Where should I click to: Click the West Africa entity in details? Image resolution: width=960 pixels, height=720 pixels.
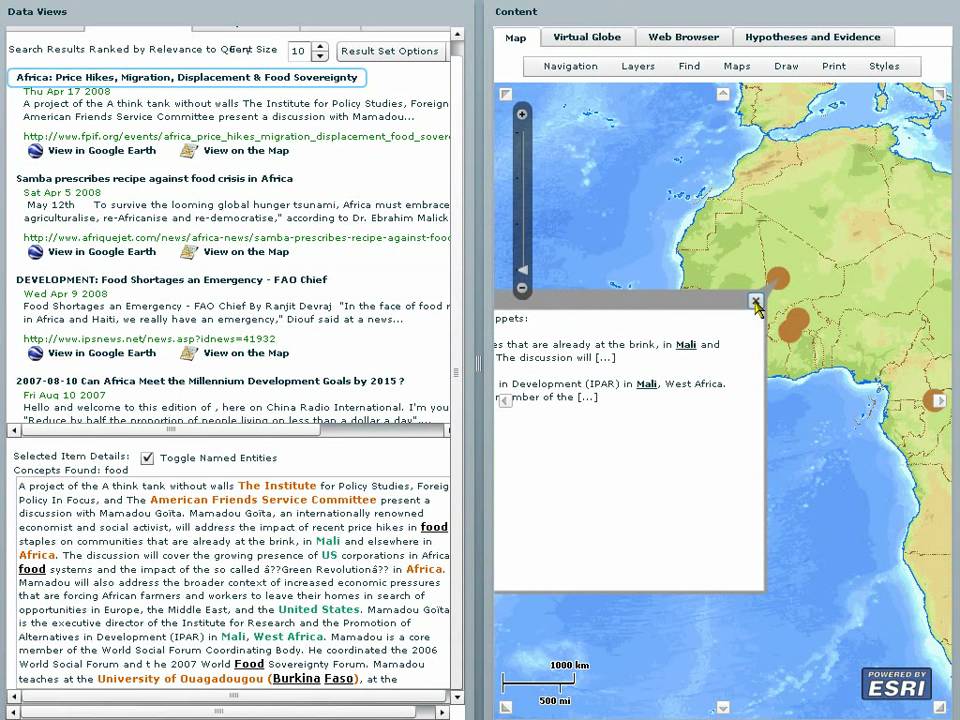[288, 637]
